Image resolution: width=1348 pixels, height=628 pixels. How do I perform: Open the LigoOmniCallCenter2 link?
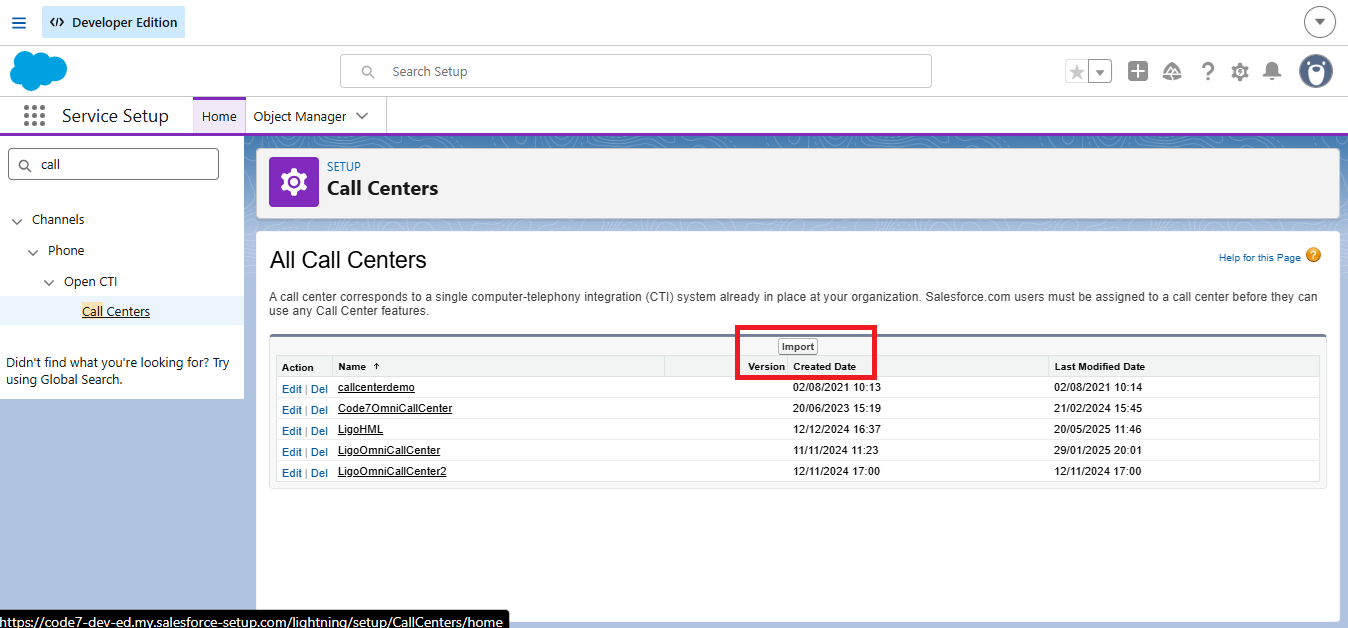pyautogui.click(x=392, y=471)
